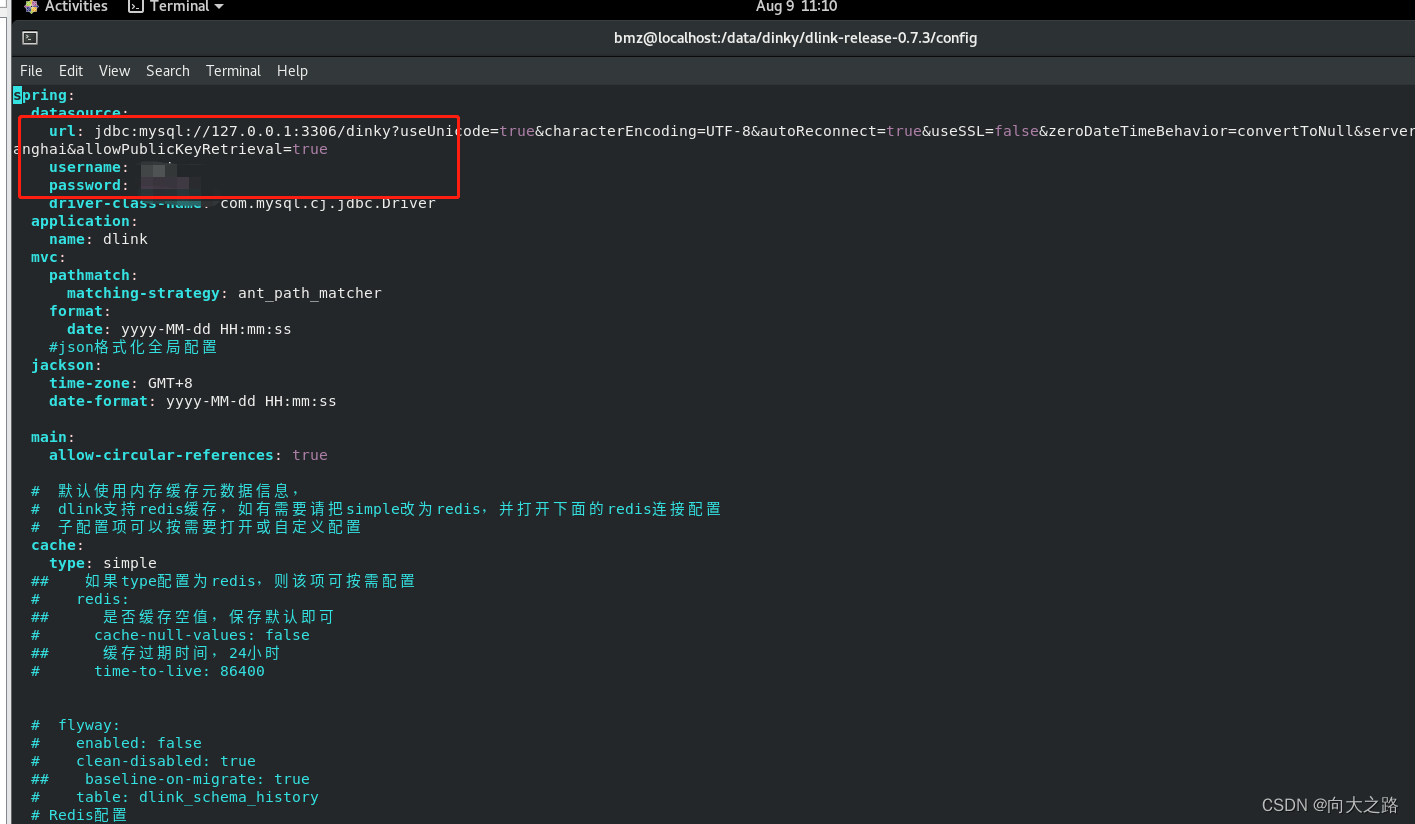1415x824 pixels.
Task: Open the Help menu
Action: tap(292, 70)
